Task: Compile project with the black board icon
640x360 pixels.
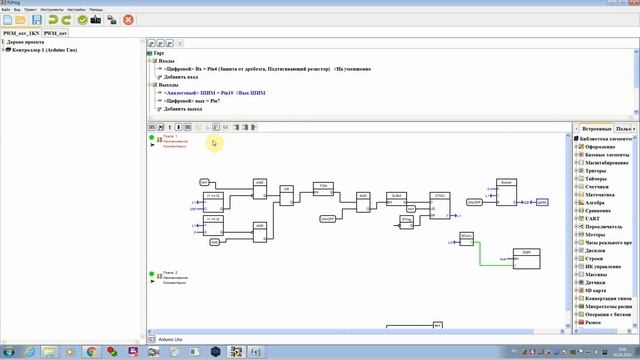Action: click(x=96, y=20)
